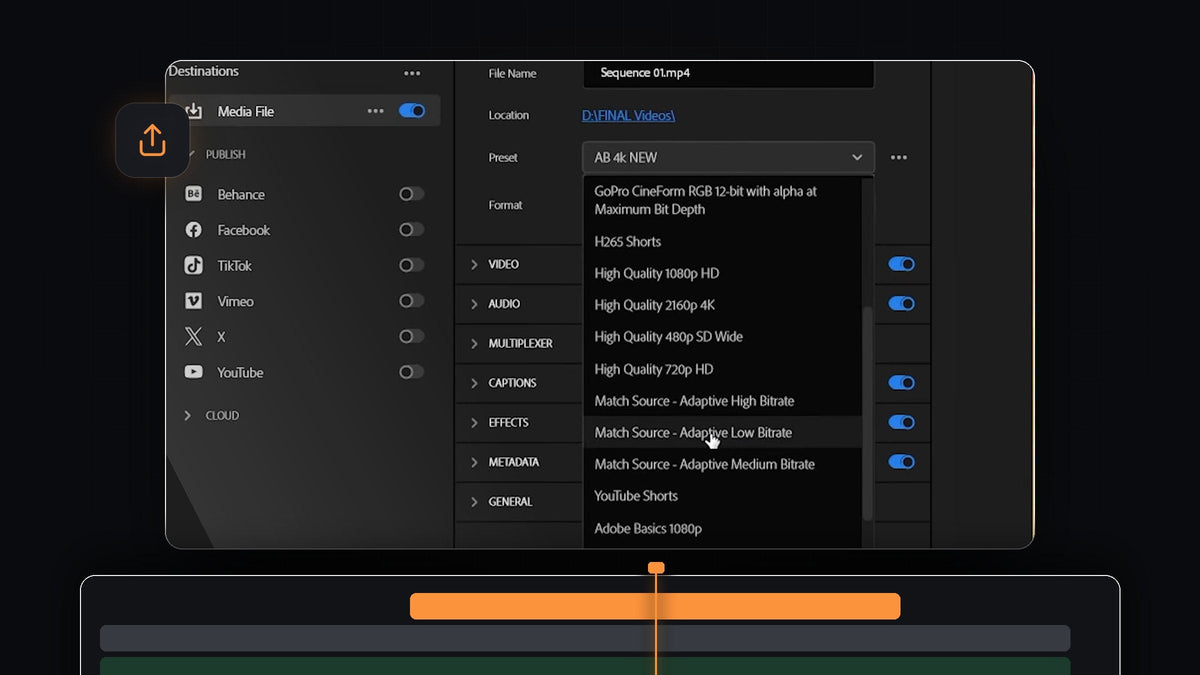Select High Quality 1080p HD preset
The image size is (1200, 675).
pos(724,273)
